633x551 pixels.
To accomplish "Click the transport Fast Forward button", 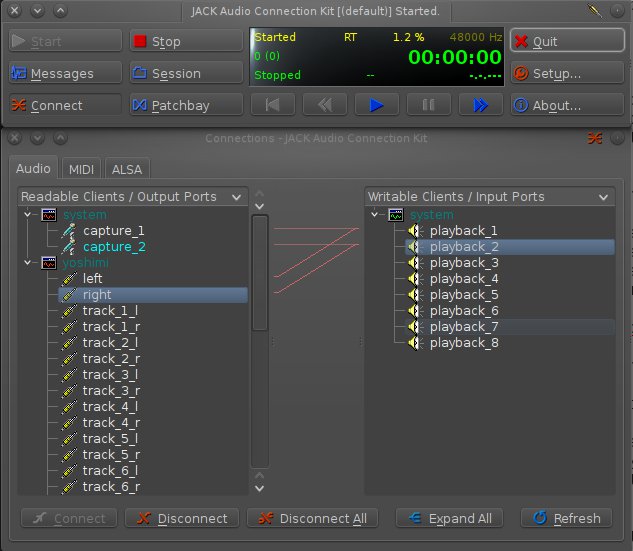I will click(480, 104).
